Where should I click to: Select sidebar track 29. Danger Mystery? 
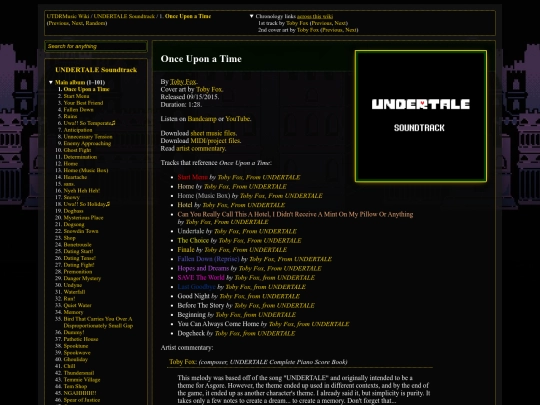point(82,278)
